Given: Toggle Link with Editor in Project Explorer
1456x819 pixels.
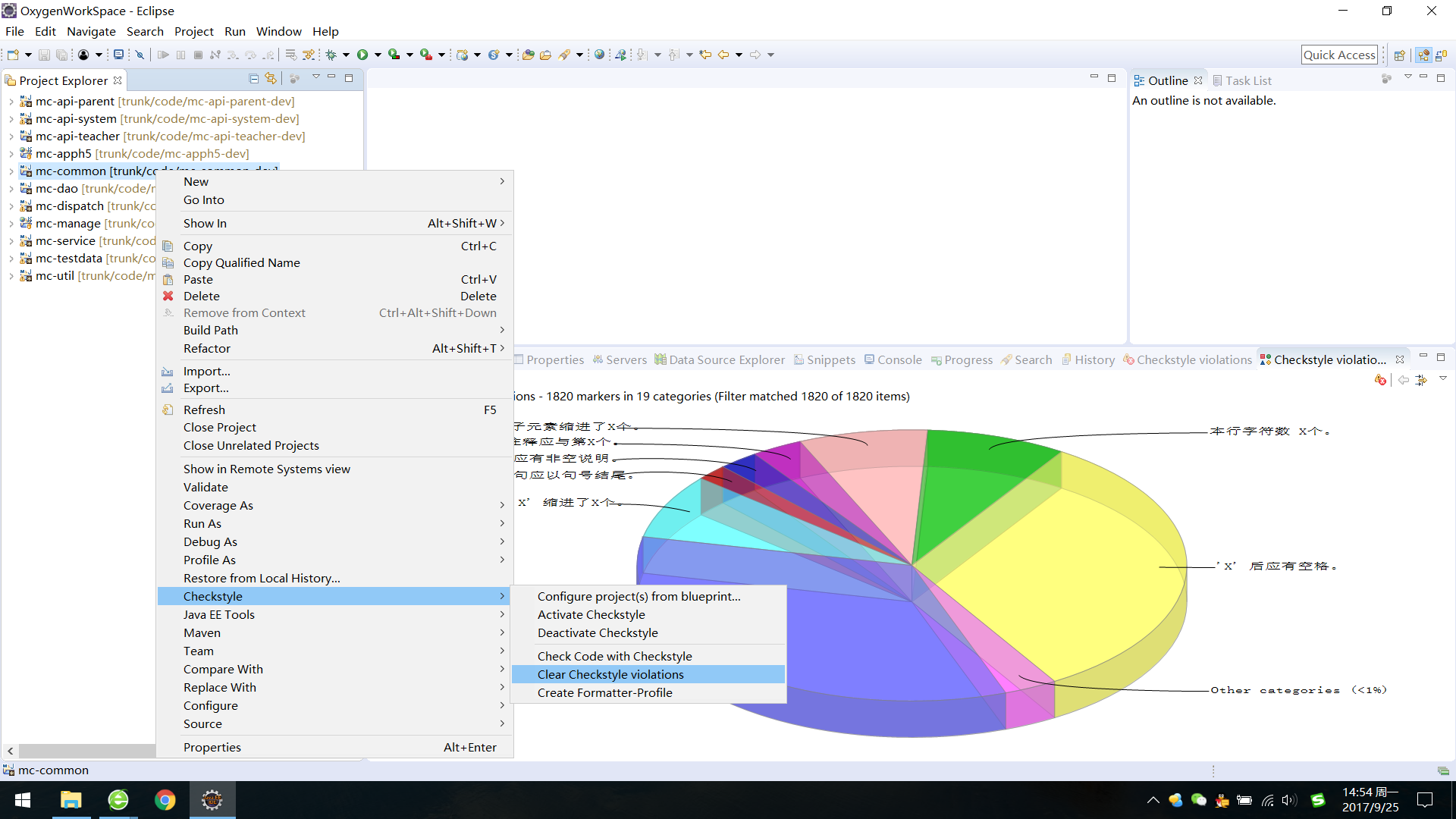Looking at the screenshot, I should coord(271,78).
